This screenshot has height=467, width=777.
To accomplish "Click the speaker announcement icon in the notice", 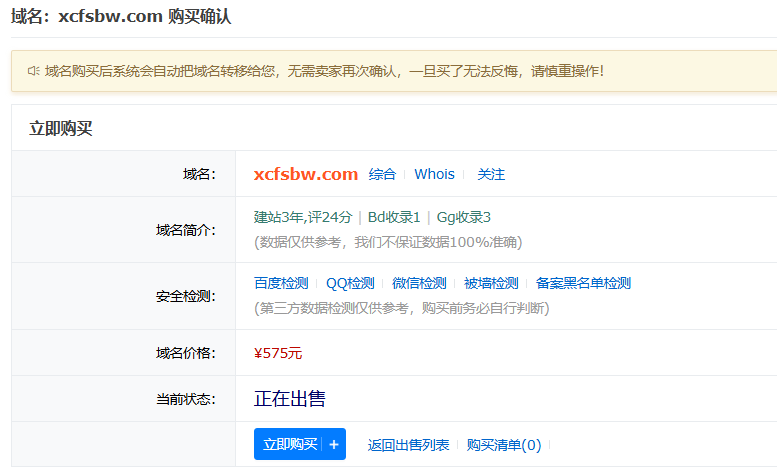I will 33,71.
